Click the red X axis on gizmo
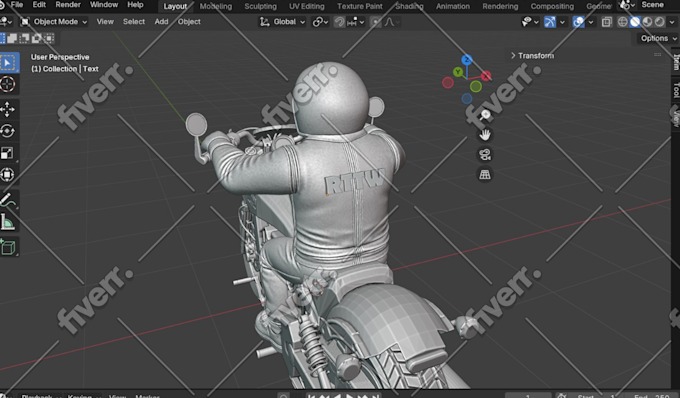 pos(486,76)
